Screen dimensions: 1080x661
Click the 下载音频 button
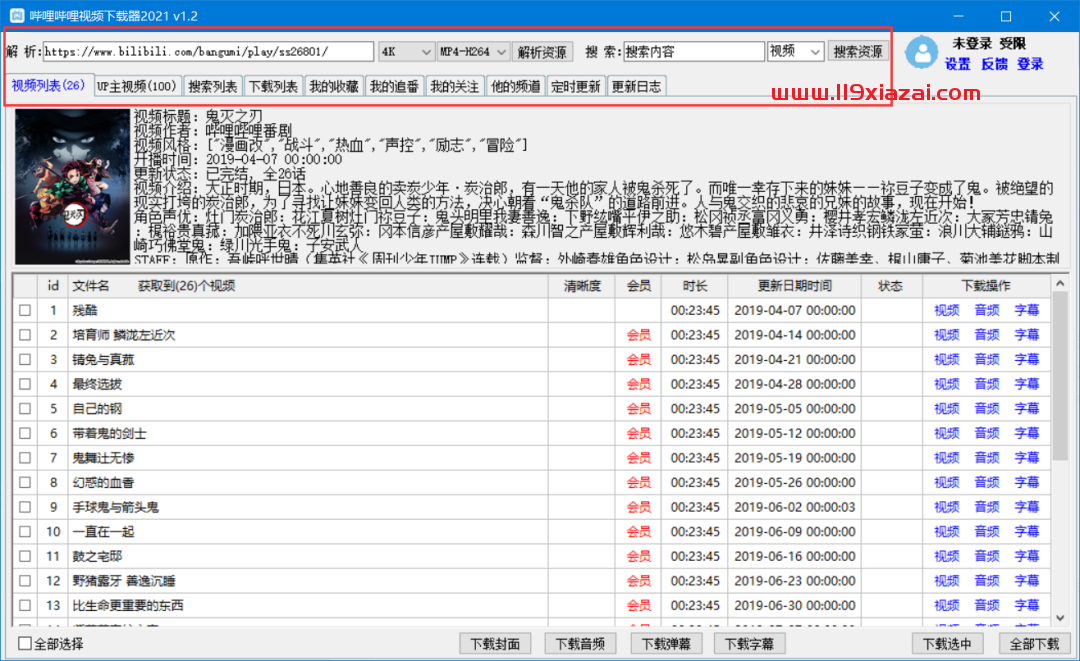point(581,644)
